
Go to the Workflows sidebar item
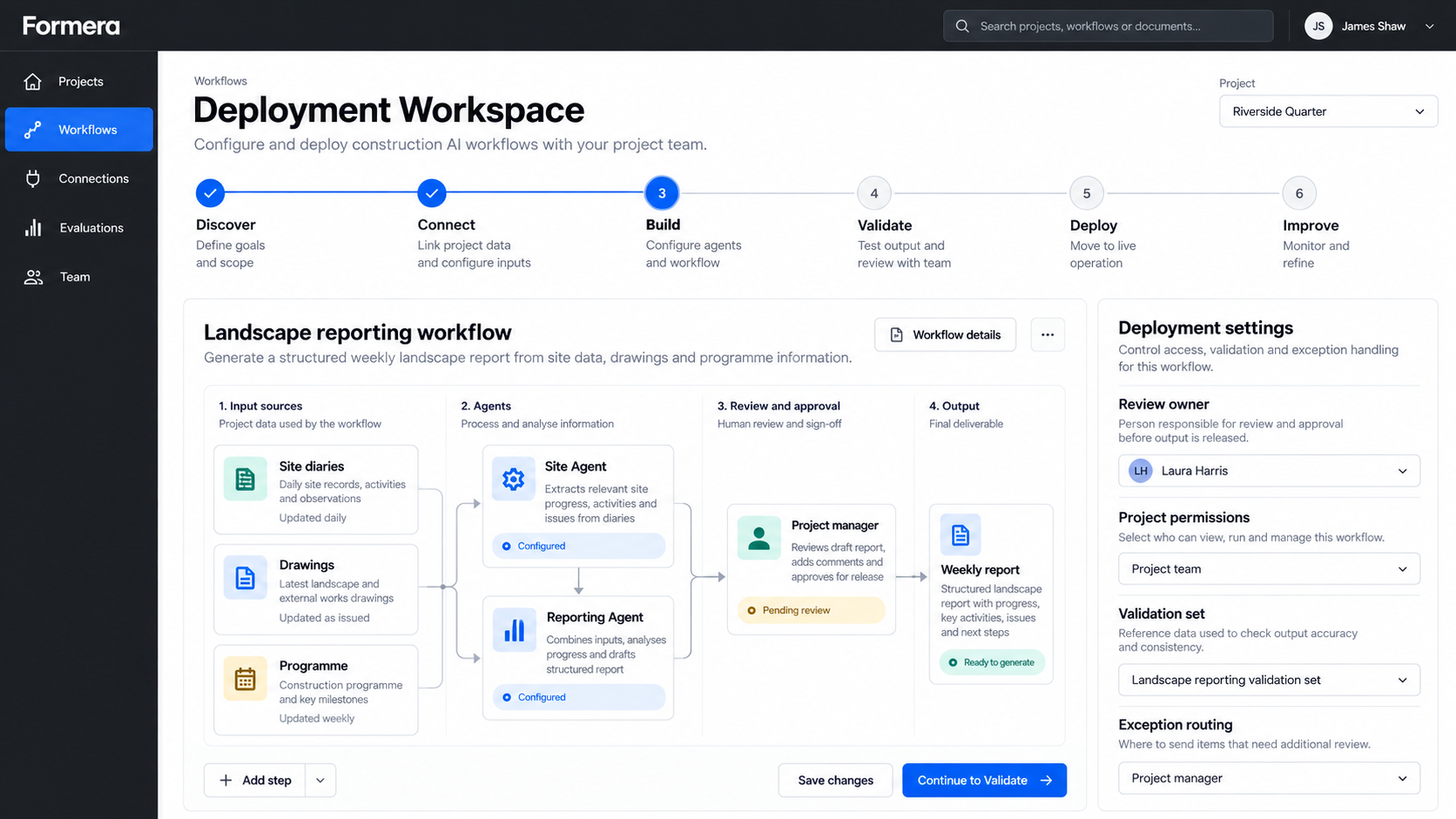click(79, 130)
